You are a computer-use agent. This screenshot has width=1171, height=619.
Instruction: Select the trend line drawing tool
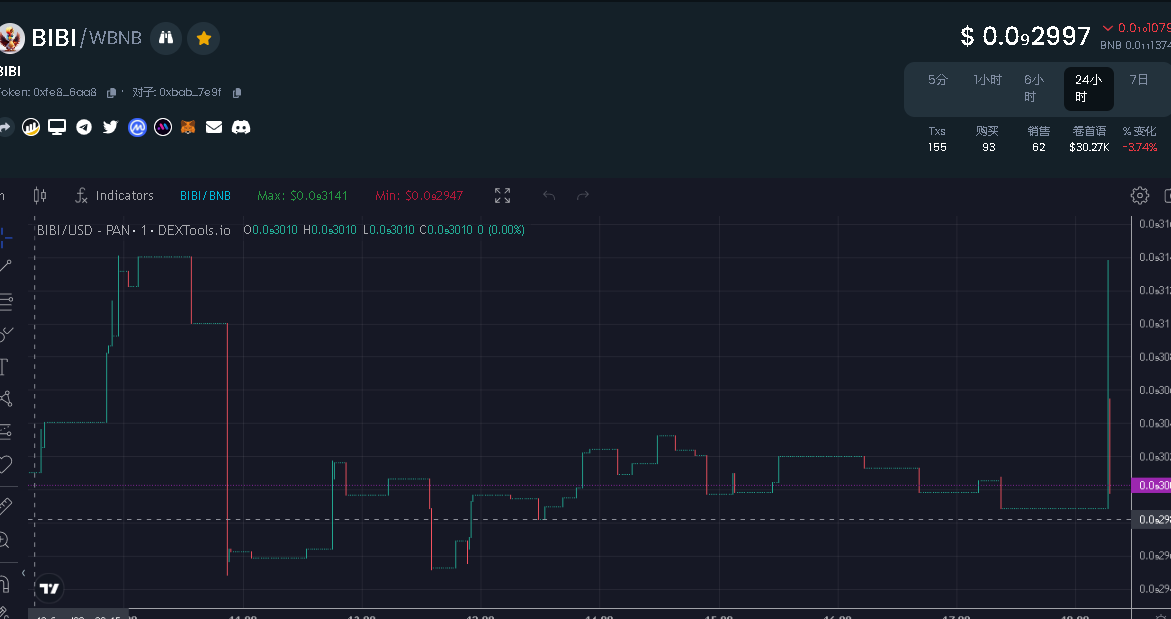click(x=6, y=267)
